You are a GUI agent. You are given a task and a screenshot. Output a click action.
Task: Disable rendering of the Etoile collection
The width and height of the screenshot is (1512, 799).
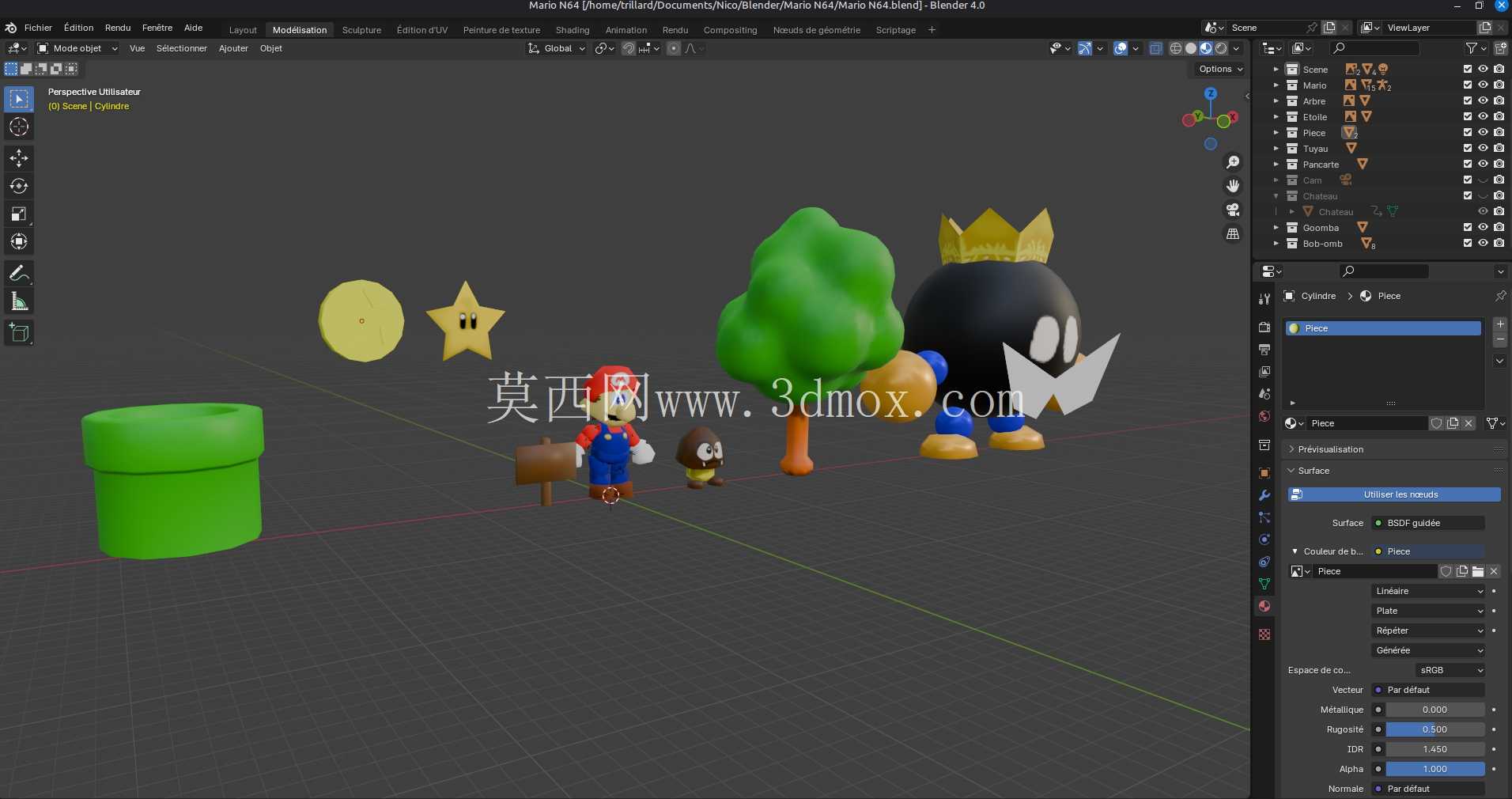[1499, 116]
